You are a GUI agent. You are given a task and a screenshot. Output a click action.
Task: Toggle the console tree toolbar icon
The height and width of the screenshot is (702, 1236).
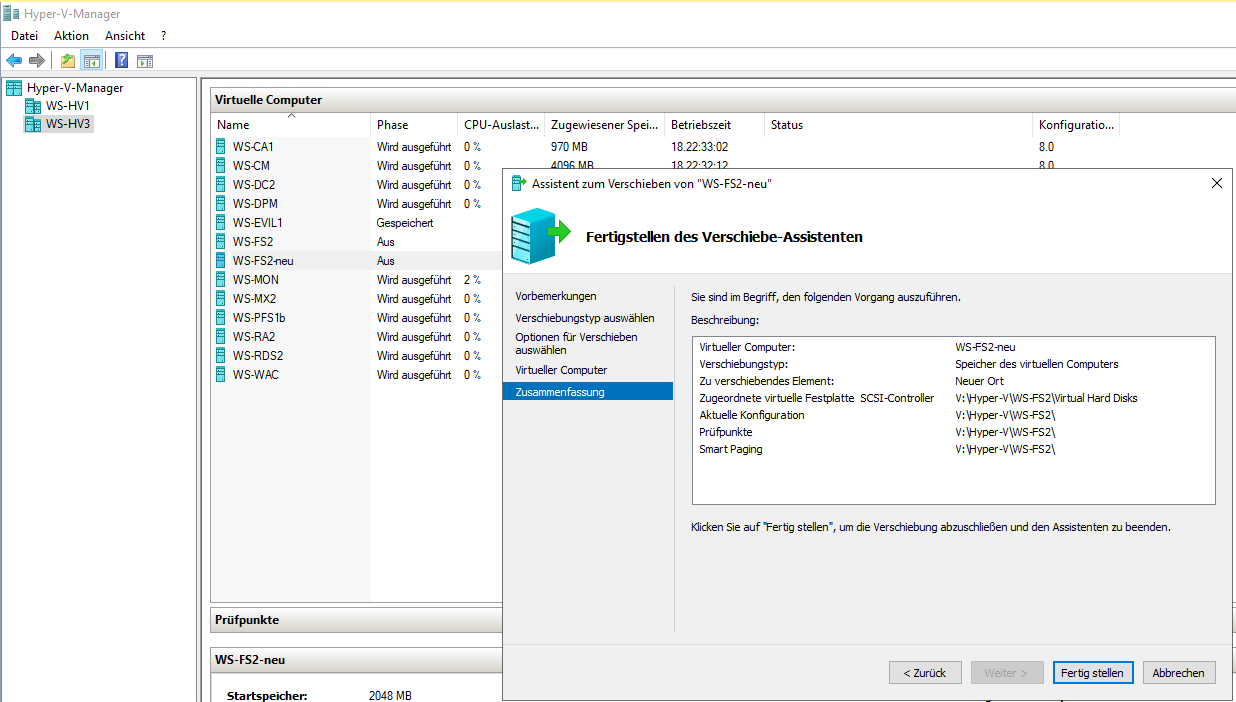(x=92, y=60)
